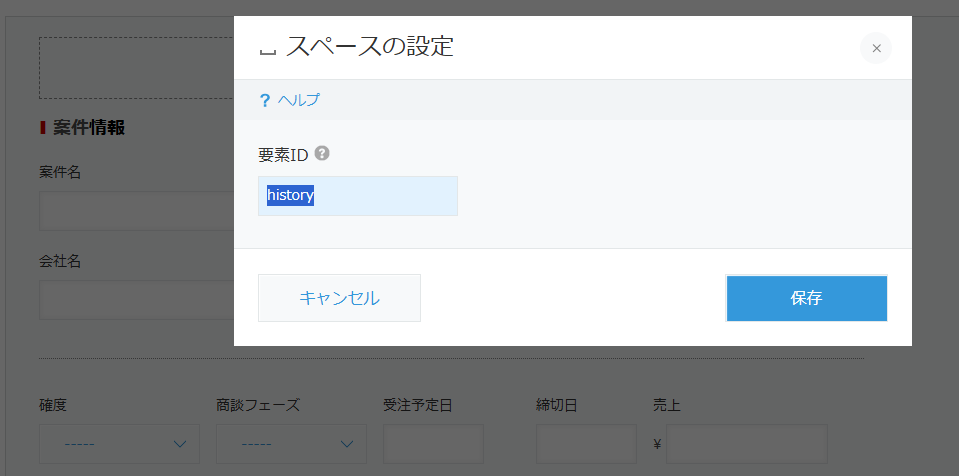959x476 pixels.
Task: Click the 要素ID label text
Action: pyautogui.click(x=283, y=155)
